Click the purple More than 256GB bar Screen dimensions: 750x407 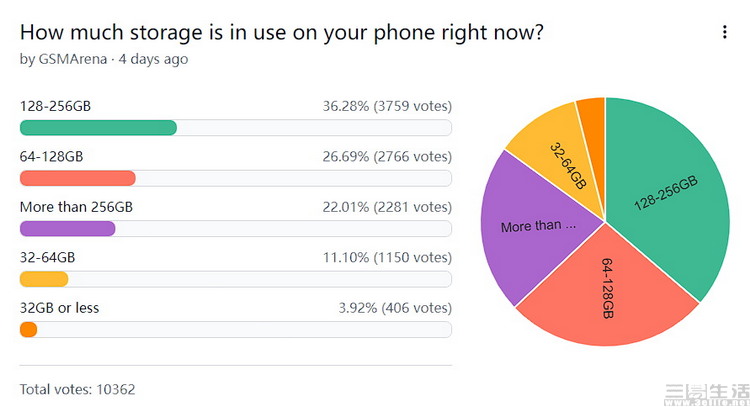(67, 229)
